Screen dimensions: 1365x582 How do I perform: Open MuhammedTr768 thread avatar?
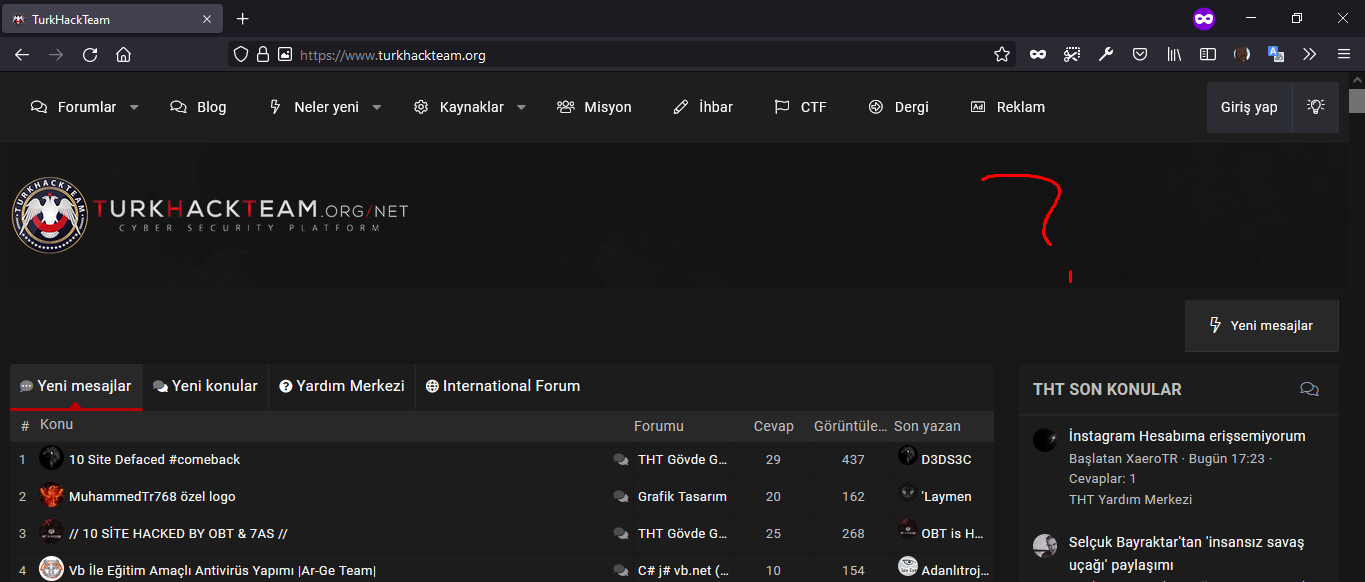(51, 496)
